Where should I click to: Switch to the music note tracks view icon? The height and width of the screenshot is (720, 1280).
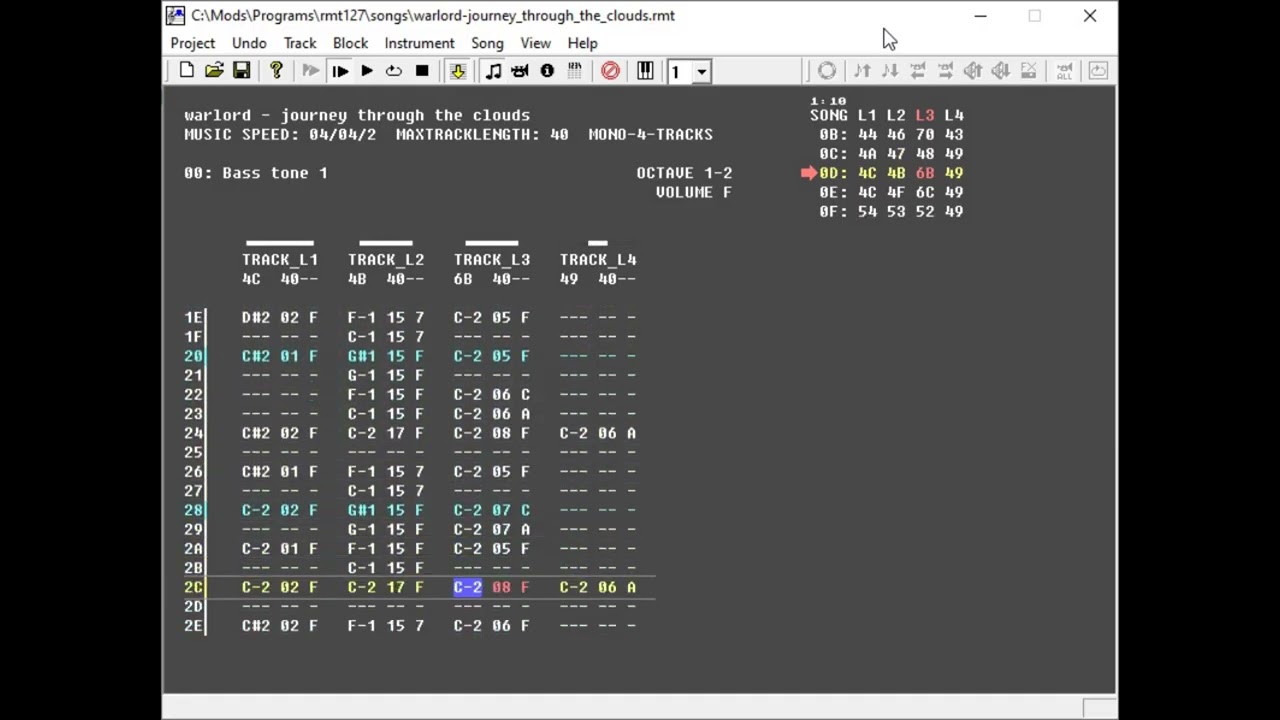coord(493,71)
